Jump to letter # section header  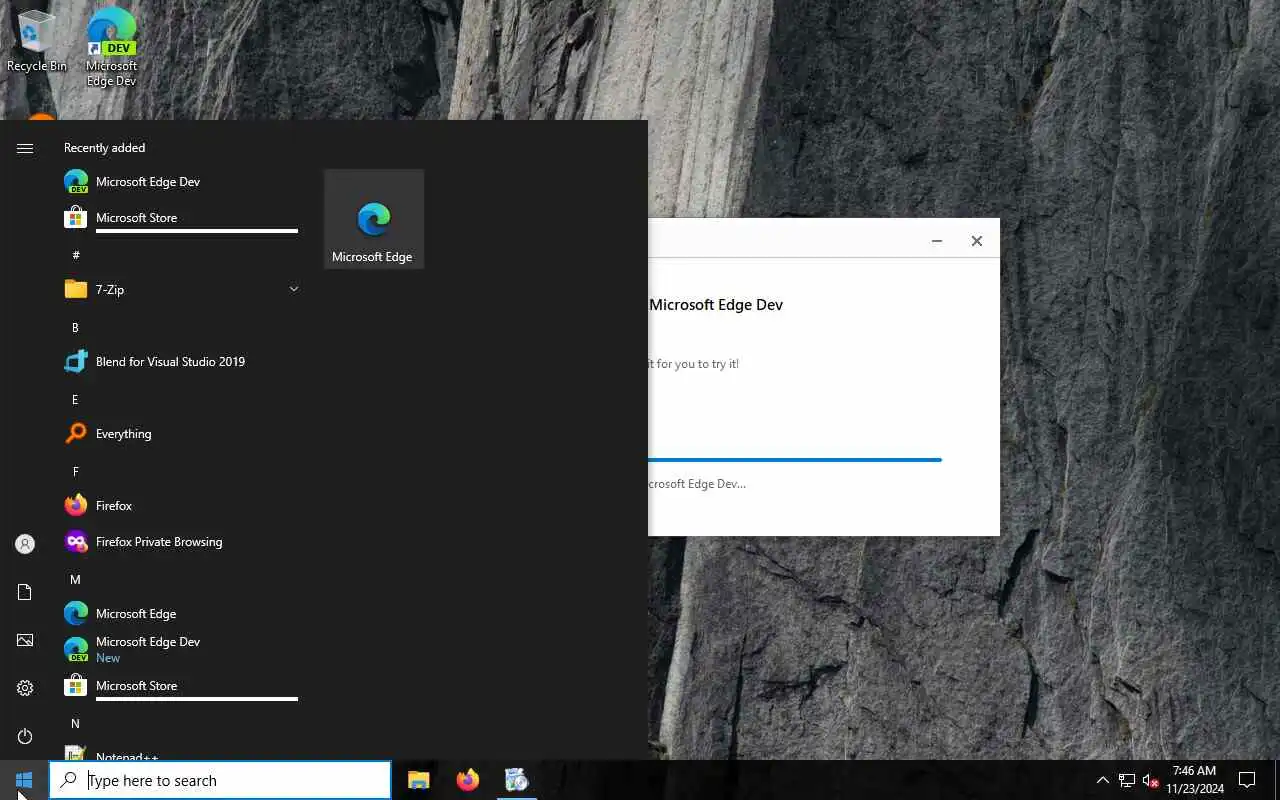(x=76, y=255)
